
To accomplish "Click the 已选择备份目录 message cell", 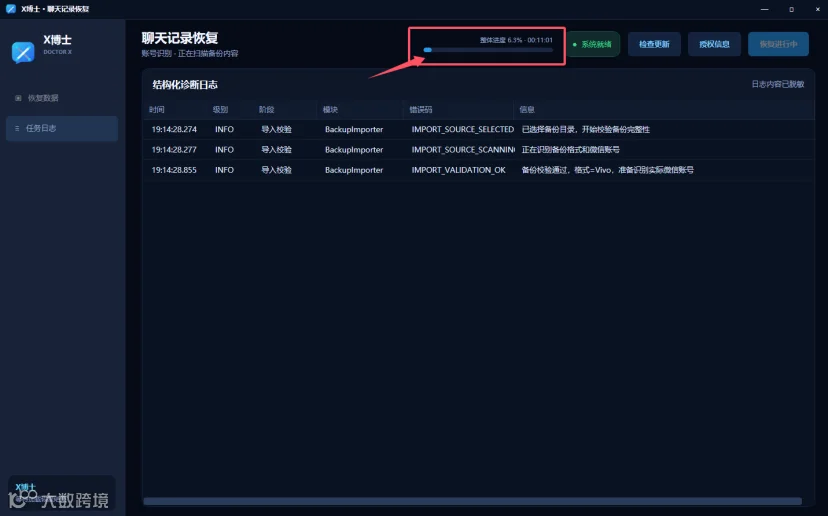I will point(586,129).
